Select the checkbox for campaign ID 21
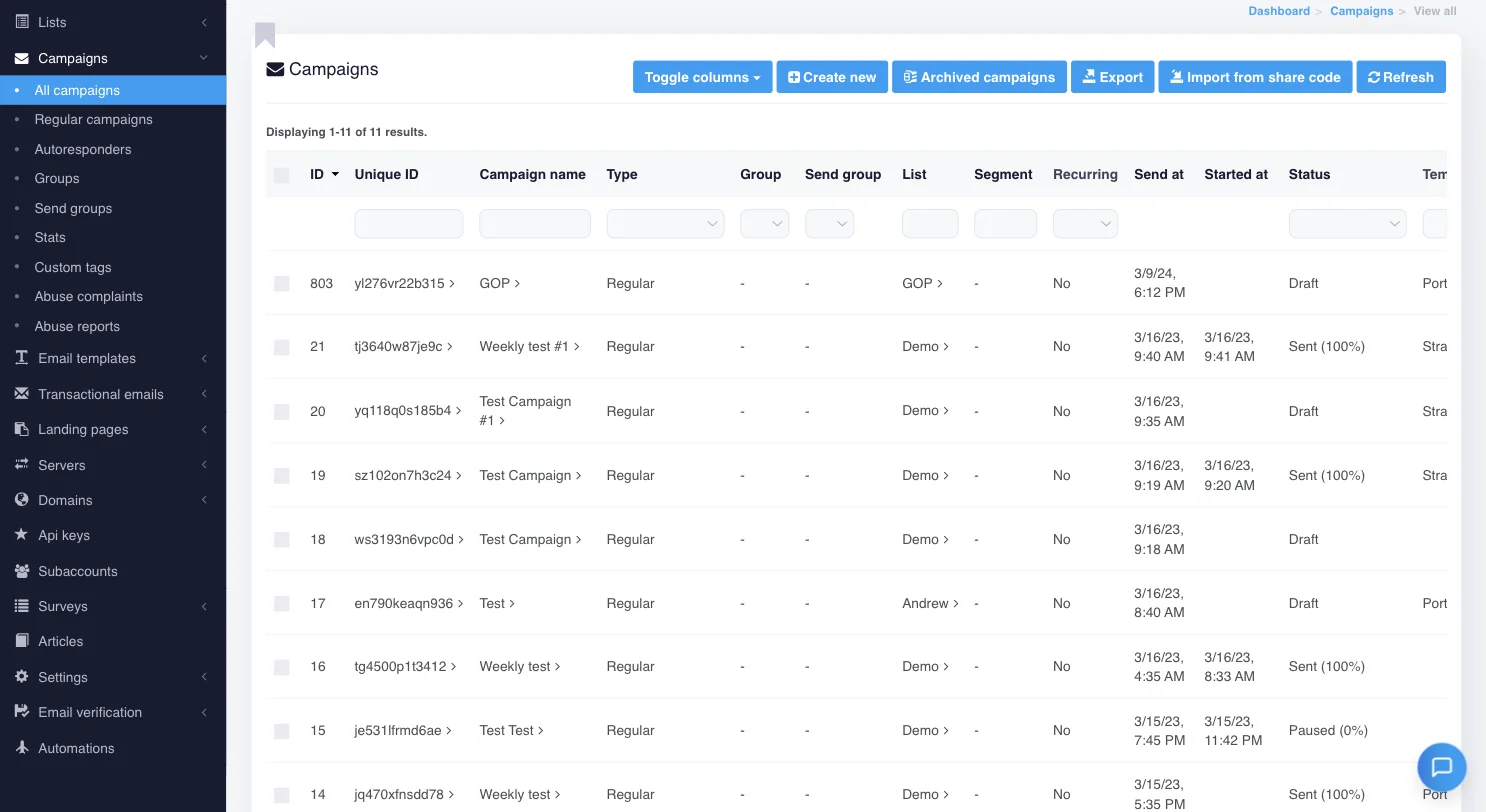This screenshot has height=812, width=1486. coord(282,347)
